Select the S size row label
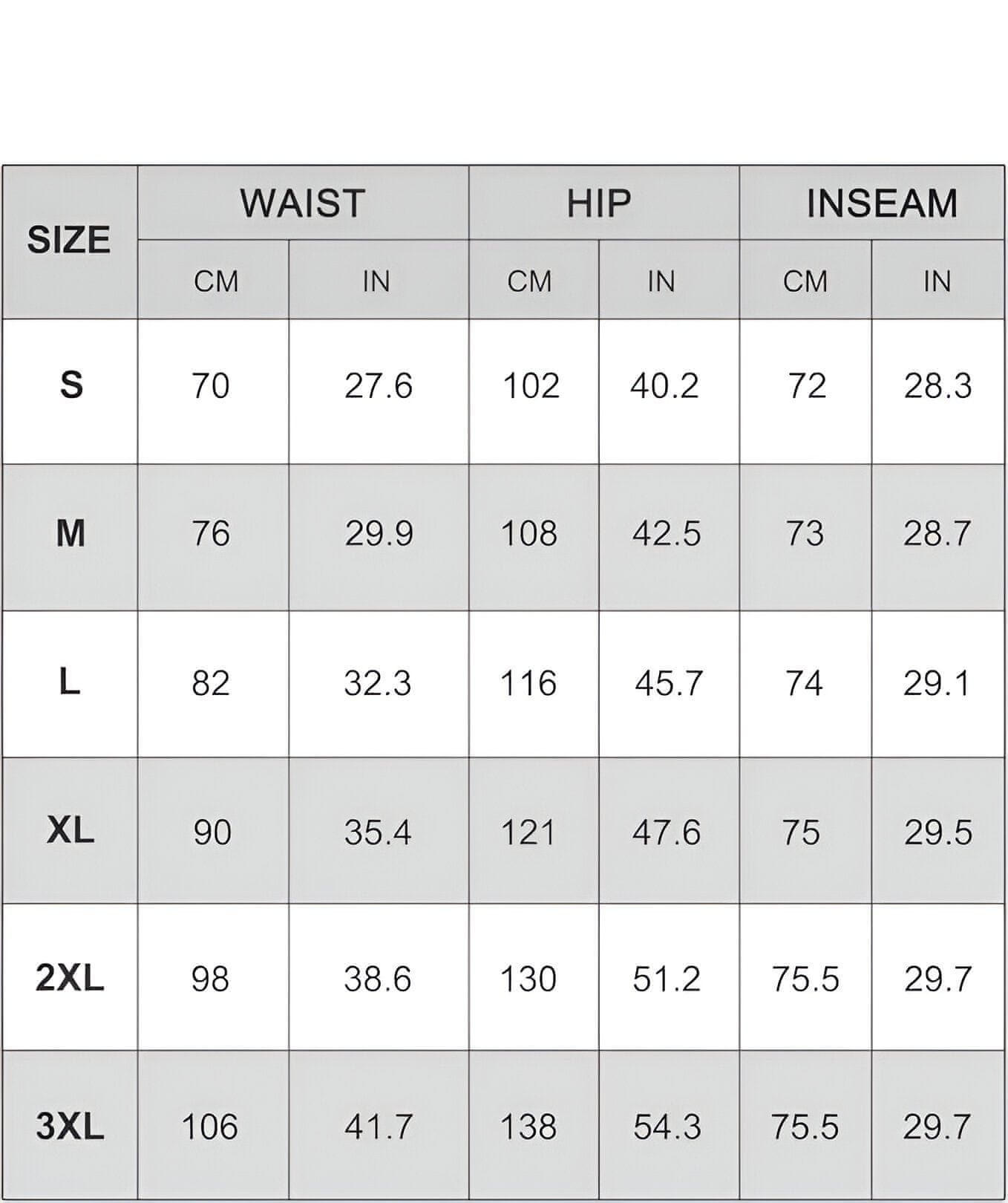This screenshot has height=1203, width=1008. pos(71,385)
